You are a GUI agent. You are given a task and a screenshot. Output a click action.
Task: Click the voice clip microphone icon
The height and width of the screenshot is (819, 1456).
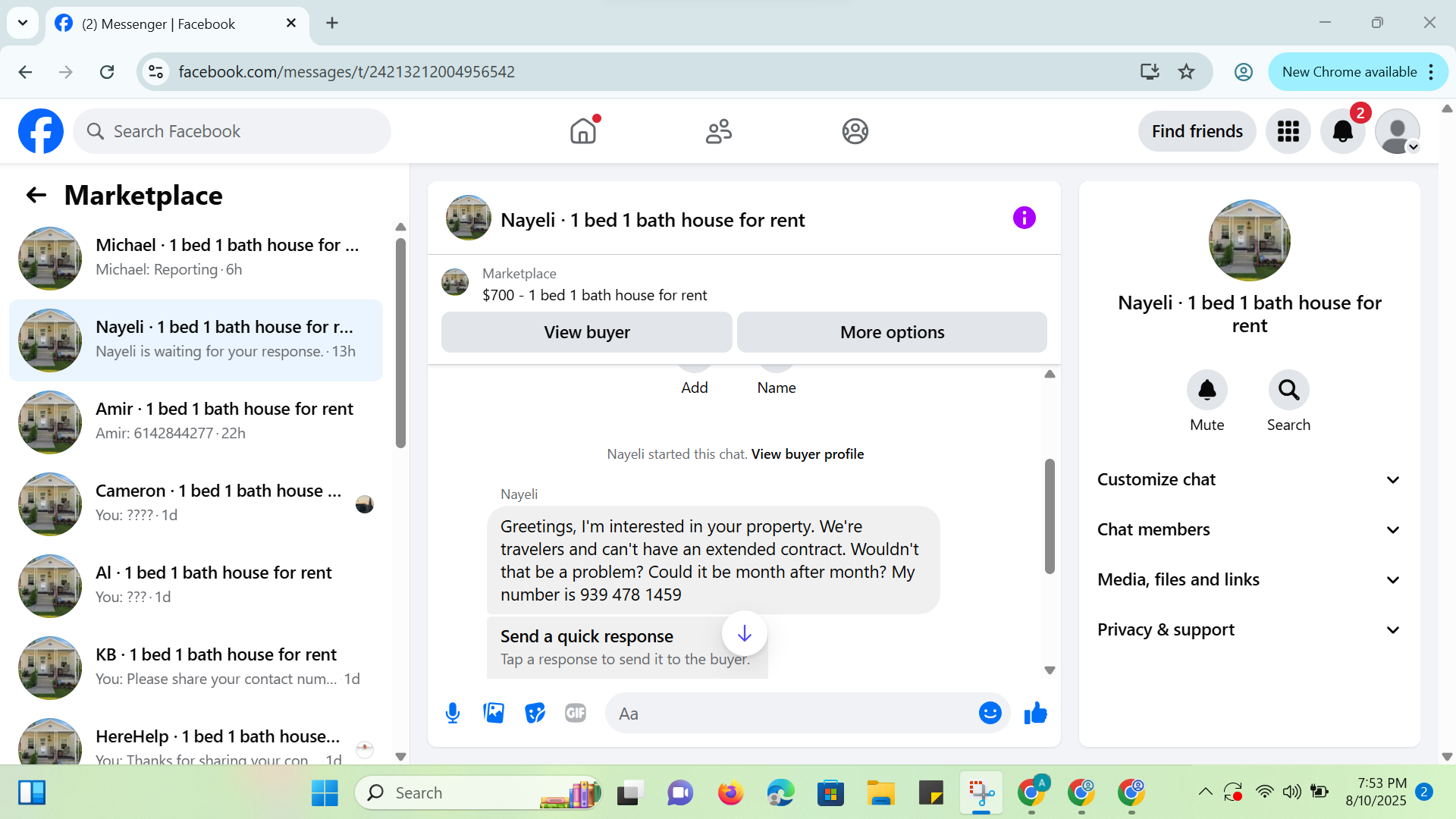point(453,713)
